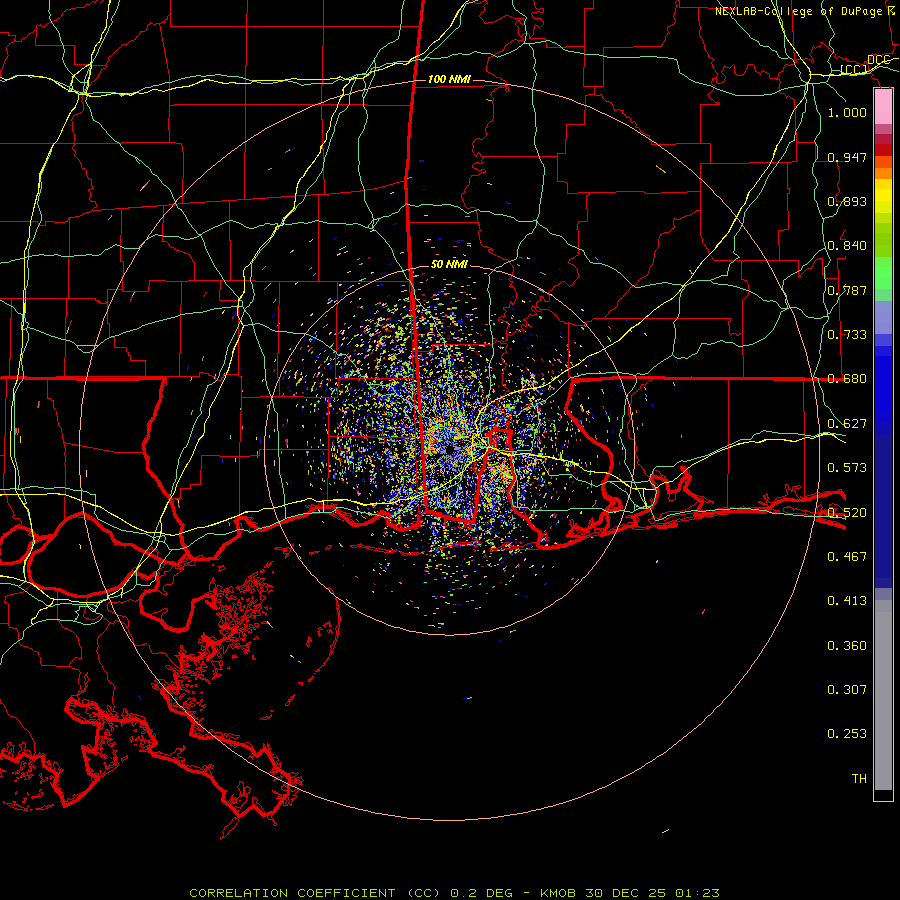
Task: Click the 0.733 legend value
Action: 847,335
